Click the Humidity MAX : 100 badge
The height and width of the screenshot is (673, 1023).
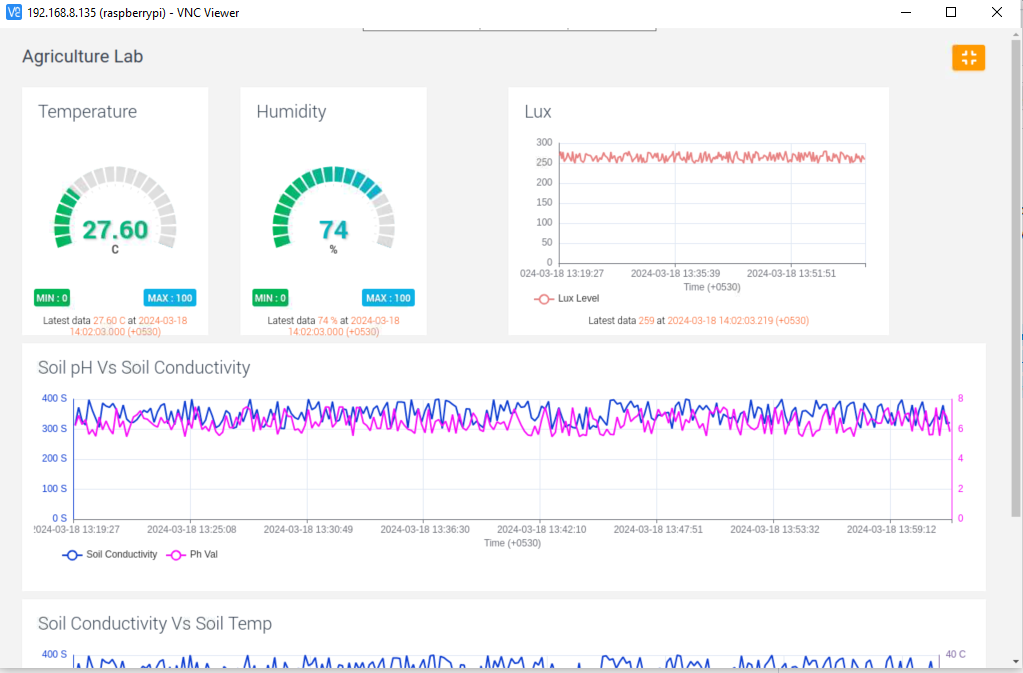click(388, 298)
